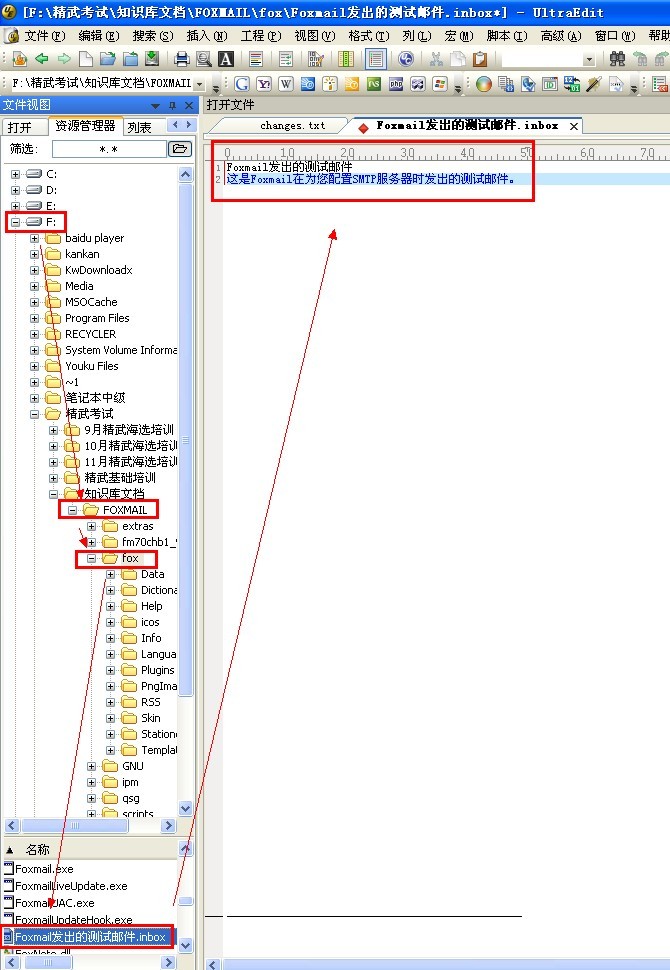Click the binoculars find icon
Screen dimensions: 670x970
(x=617, y=59)
